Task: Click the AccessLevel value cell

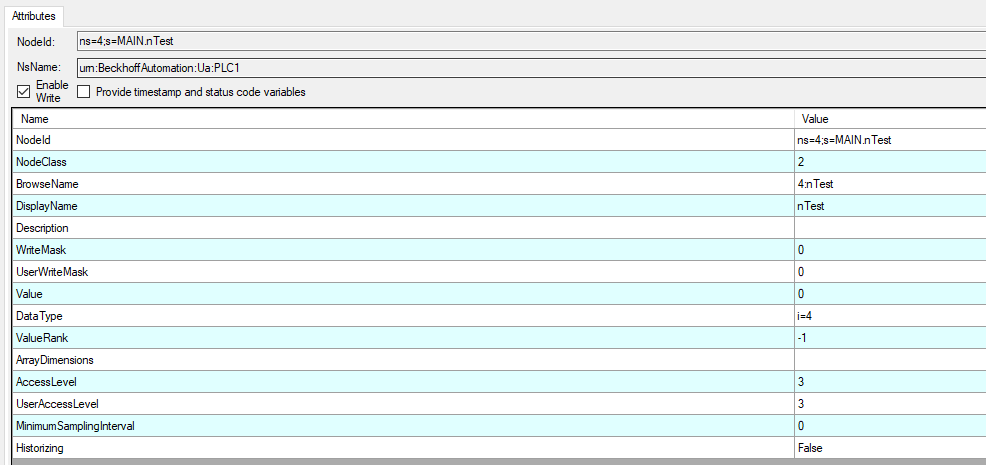Action: [x=890, y=382]
